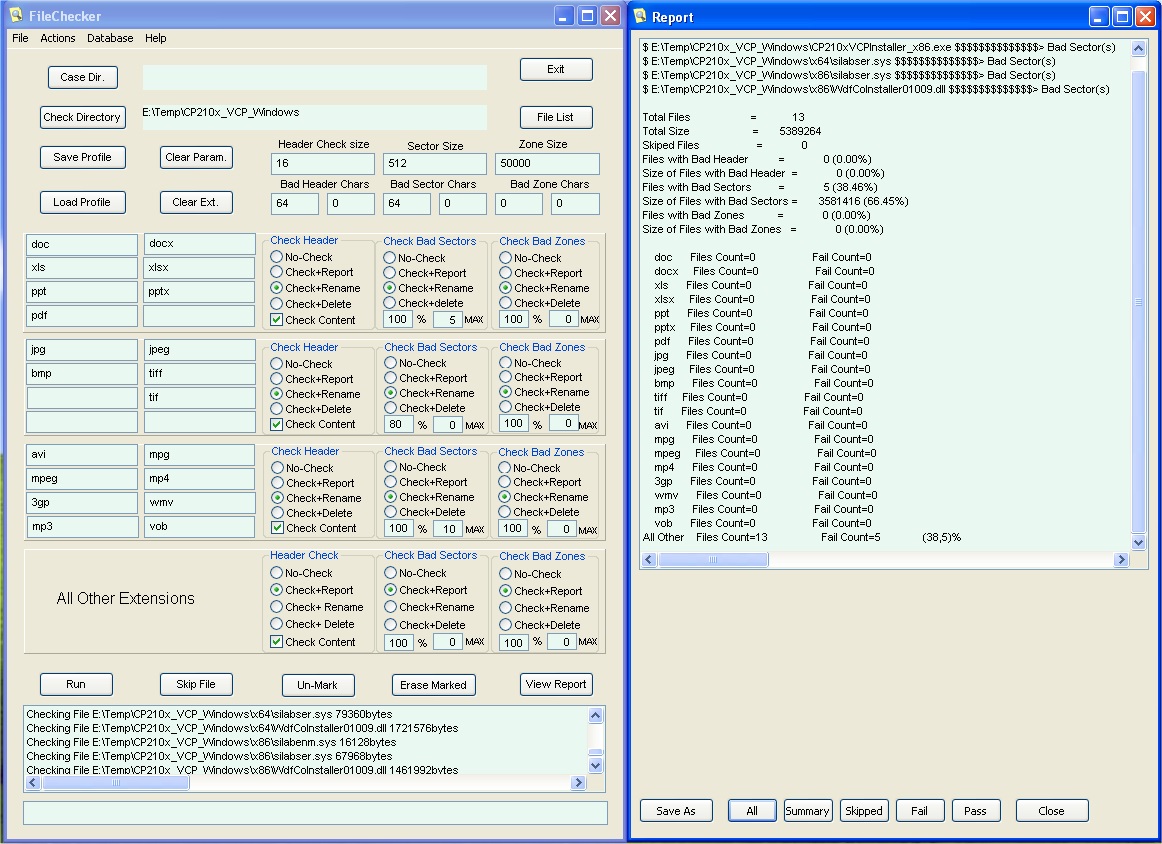Click the tiff extension field
The width and height of the screenshot is (1162, 844).
(199, 373)
